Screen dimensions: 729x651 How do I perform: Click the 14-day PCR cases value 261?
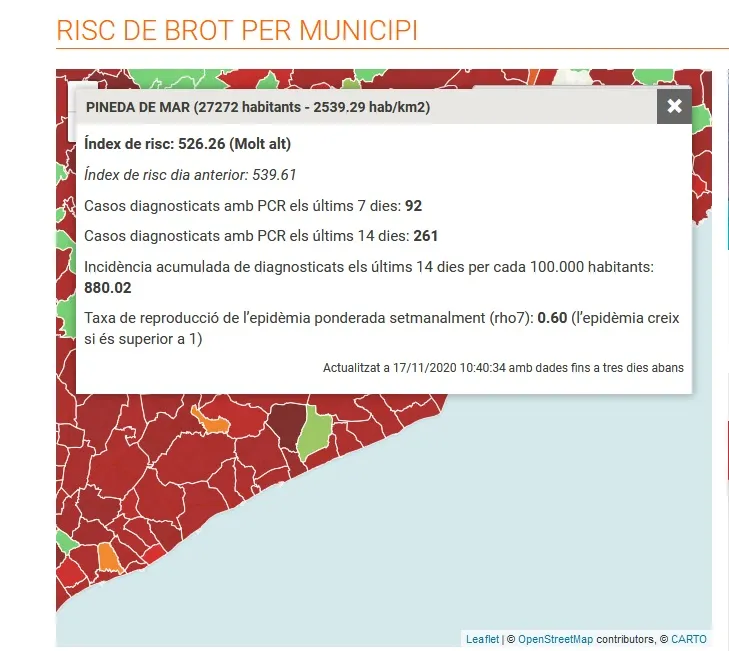pos(425,236)
